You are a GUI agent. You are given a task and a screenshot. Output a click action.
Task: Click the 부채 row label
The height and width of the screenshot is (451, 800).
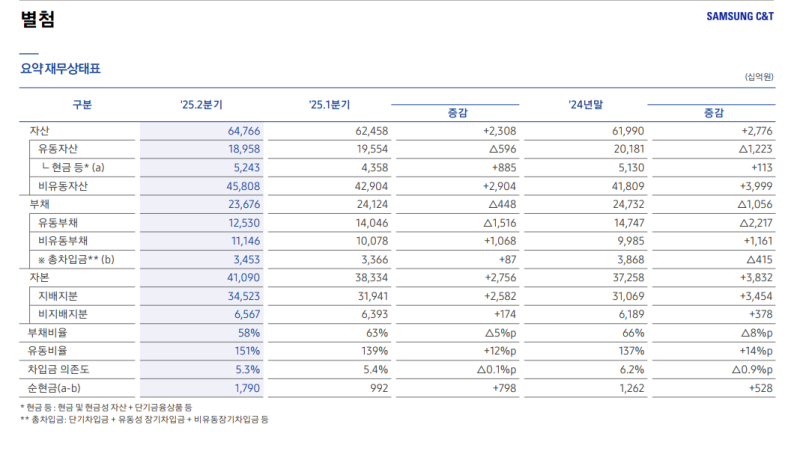40,204
